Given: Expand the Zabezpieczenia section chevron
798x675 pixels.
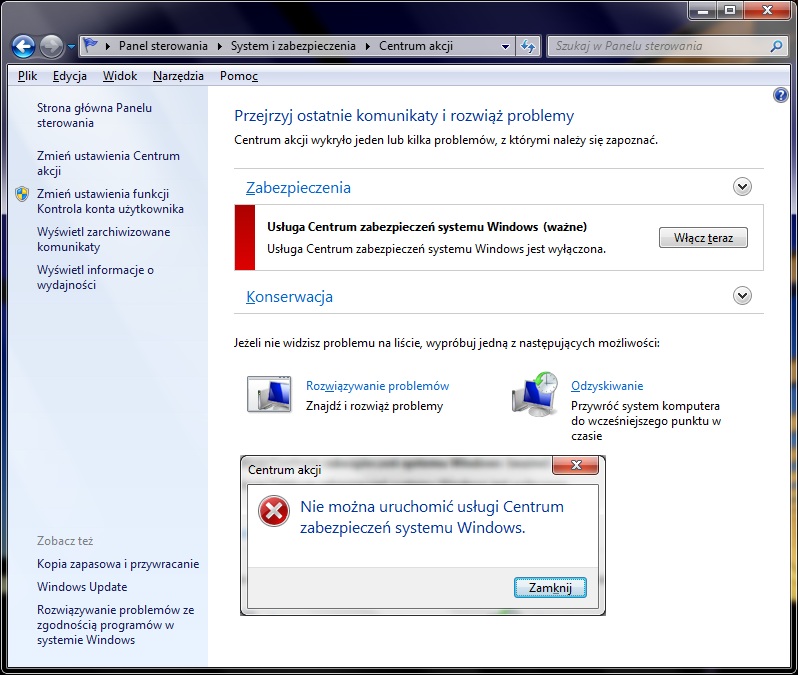Looking at the screenshot, I should (742, 187).
